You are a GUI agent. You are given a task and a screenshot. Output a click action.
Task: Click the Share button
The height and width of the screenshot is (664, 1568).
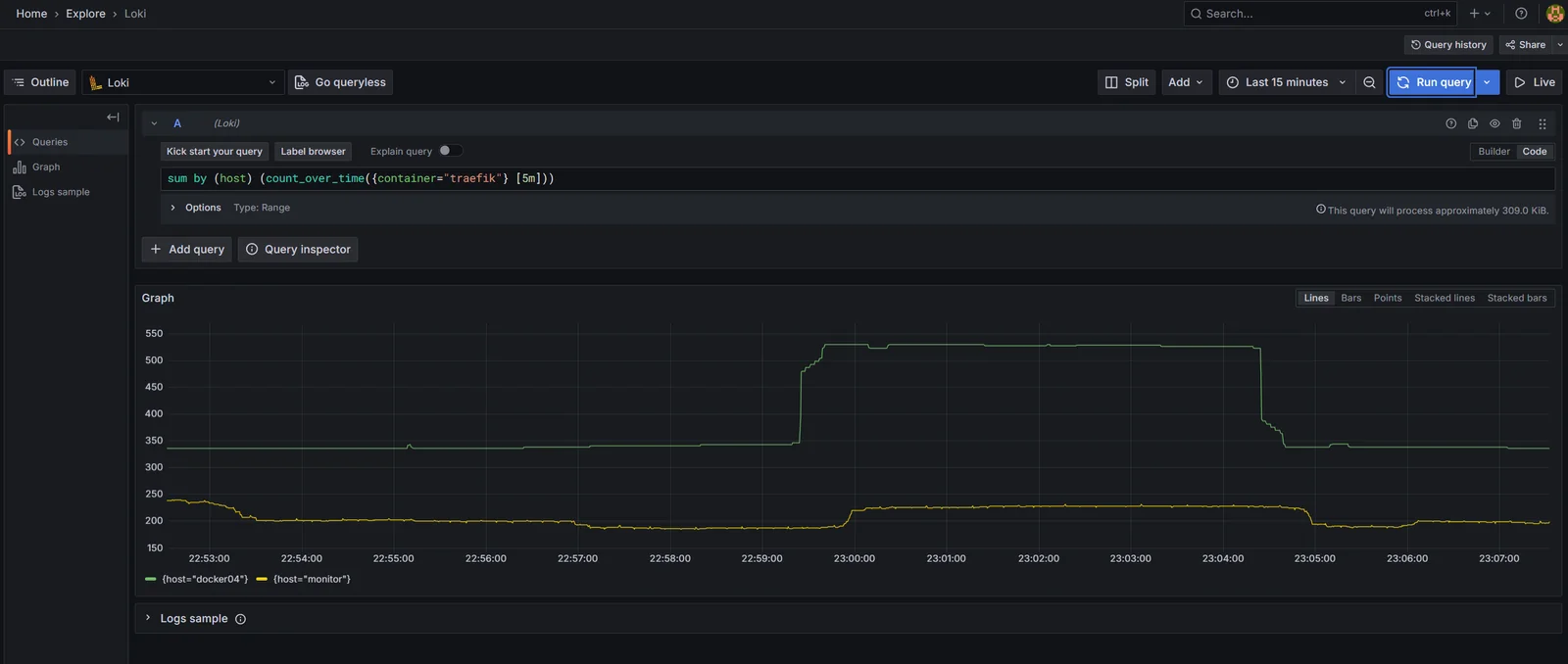(1525, 45)
